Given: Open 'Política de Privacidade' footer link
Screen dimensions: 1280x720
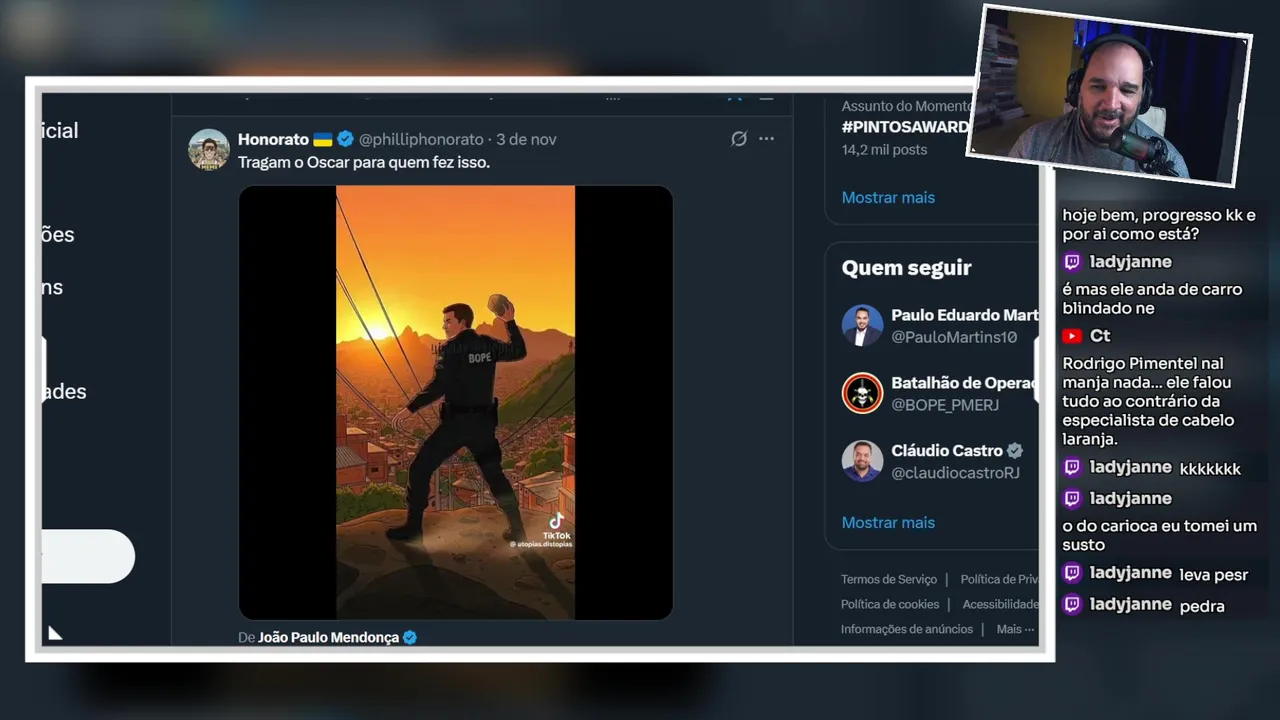Looking at the screenshot, I should pos(1000,579).
